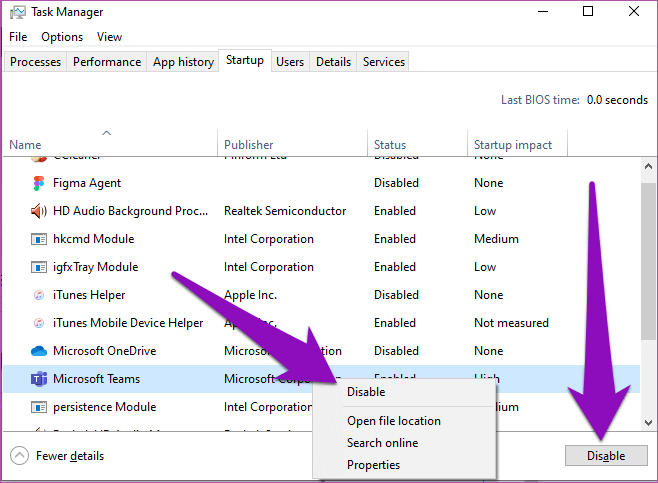Click Medium impact of hkcmd Module
The width and height of the screenshot is (658, 483).
[496, 239]
